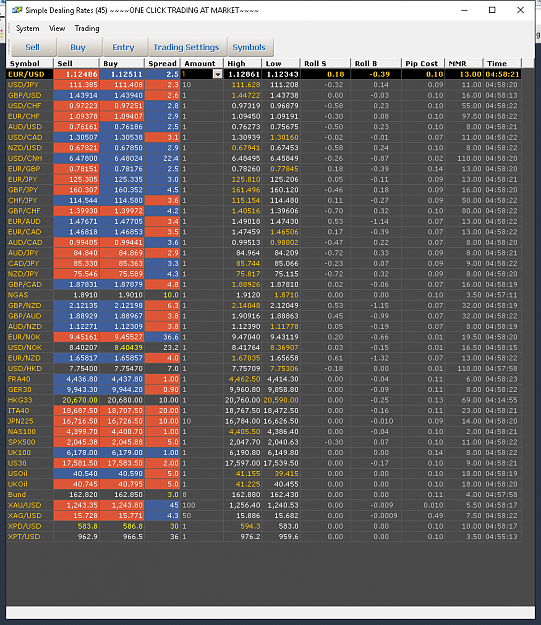Click USD/CAD buy price 1.30538

tap(122, 137)
